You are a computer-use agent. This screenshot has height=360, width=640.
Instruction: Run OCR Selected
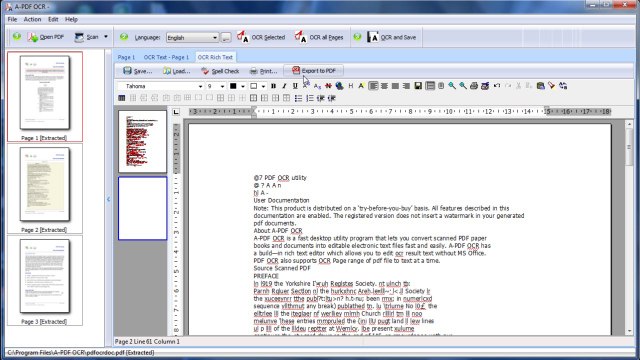tap(261, 37)
